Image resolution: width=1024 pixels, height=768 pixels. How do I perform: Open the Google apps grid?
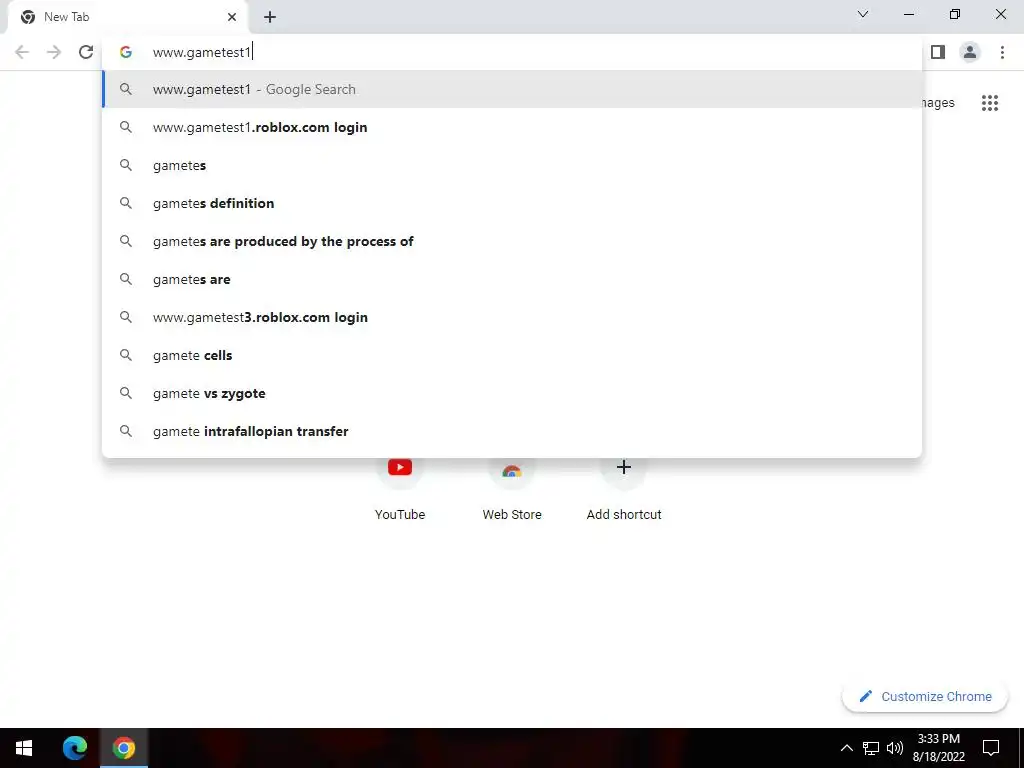[989, 103]
